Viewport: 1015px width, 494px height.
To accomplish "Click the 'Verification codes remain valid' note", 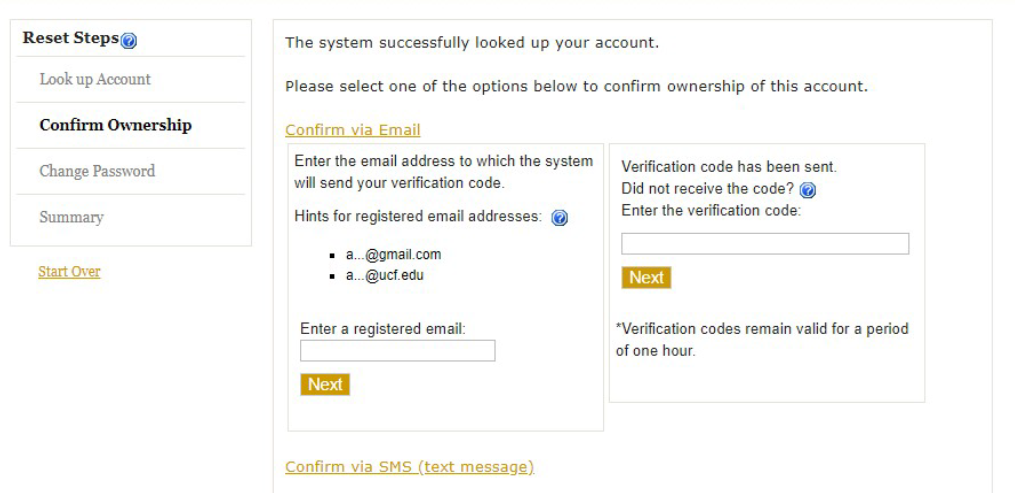I will click(762, 340).
